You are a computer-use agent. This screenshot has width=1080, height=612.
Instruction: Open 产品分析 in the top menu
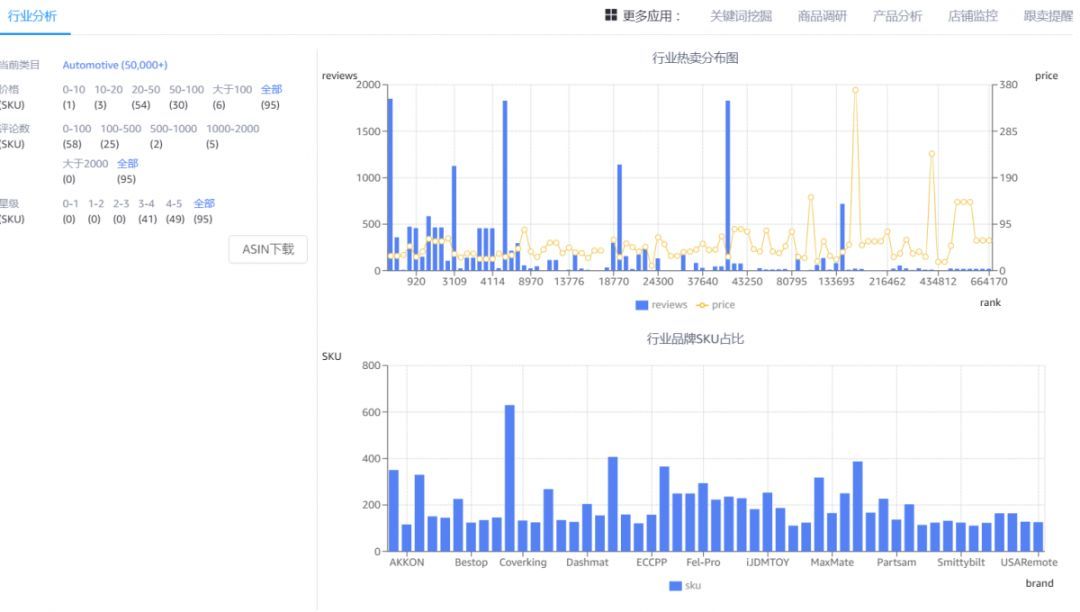(x=897, y=16)
